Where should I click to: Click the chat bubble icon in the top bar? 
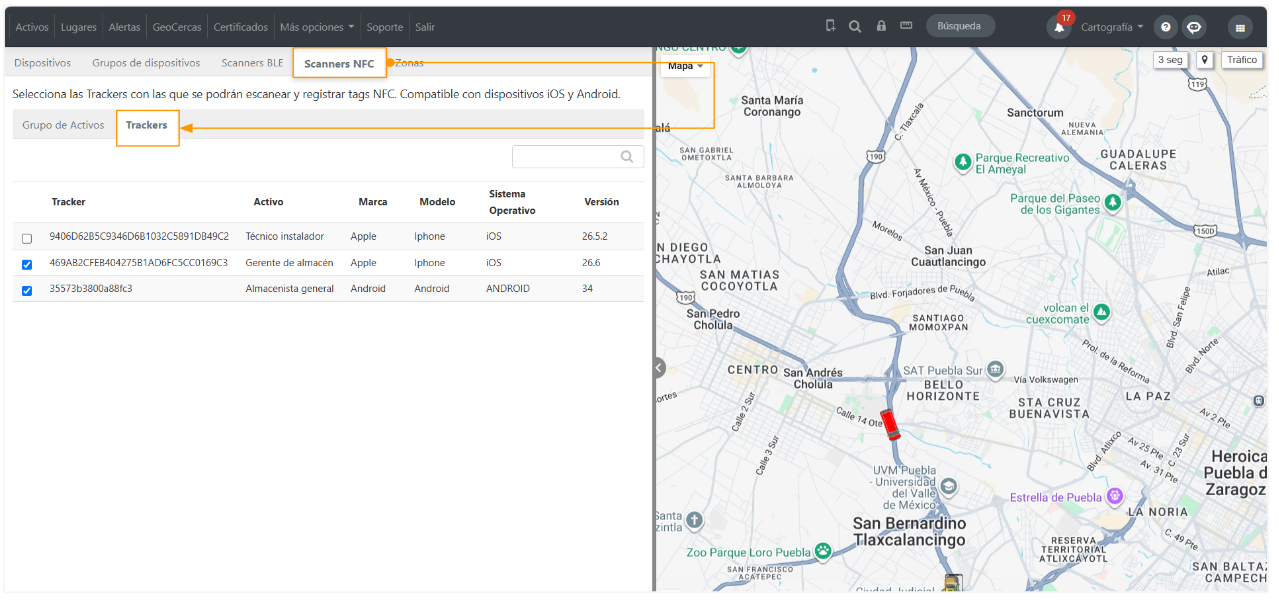pos(1193,27)
